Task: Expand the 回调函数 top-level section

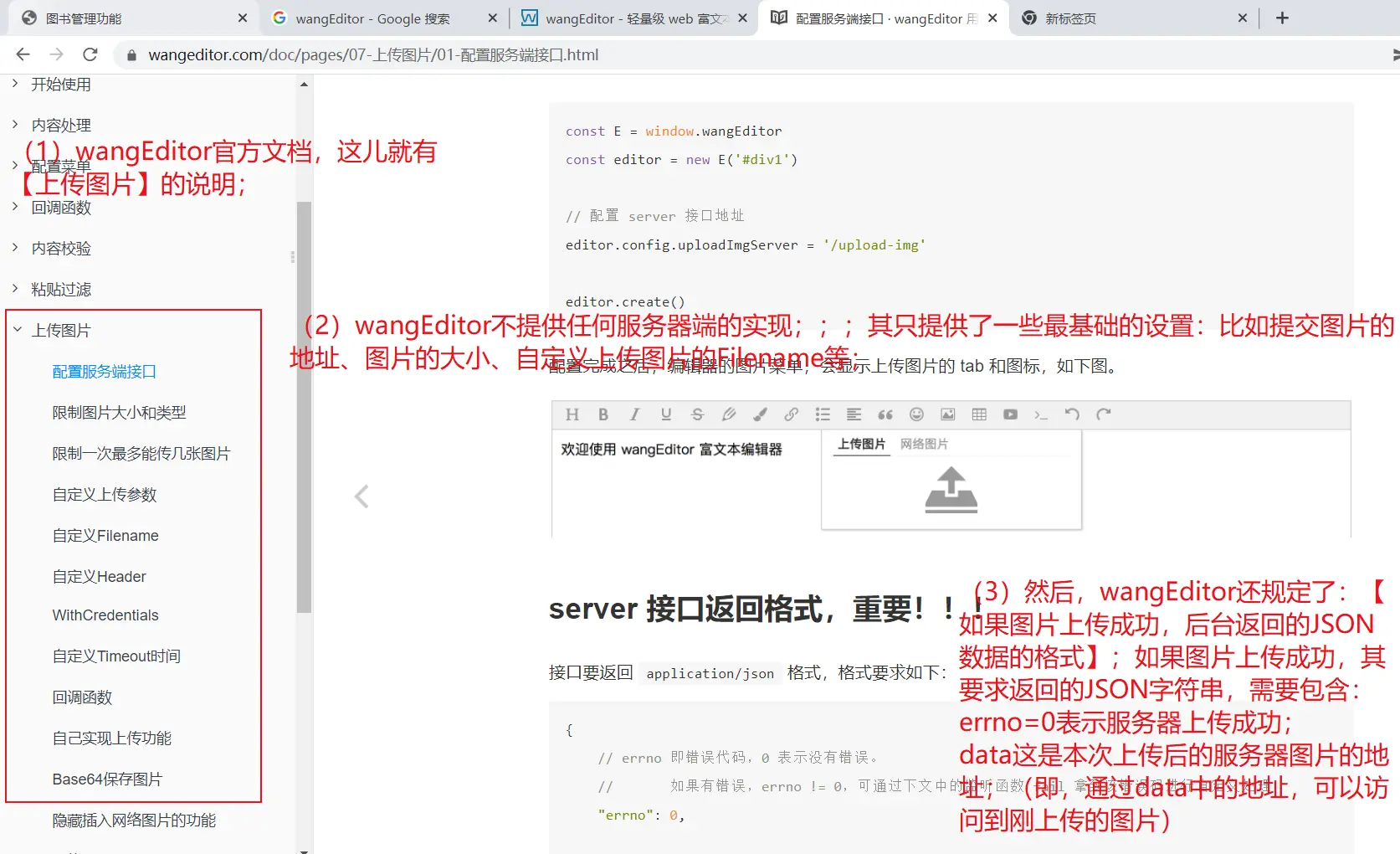Action: pyautogui.click(x=15, y=207)
